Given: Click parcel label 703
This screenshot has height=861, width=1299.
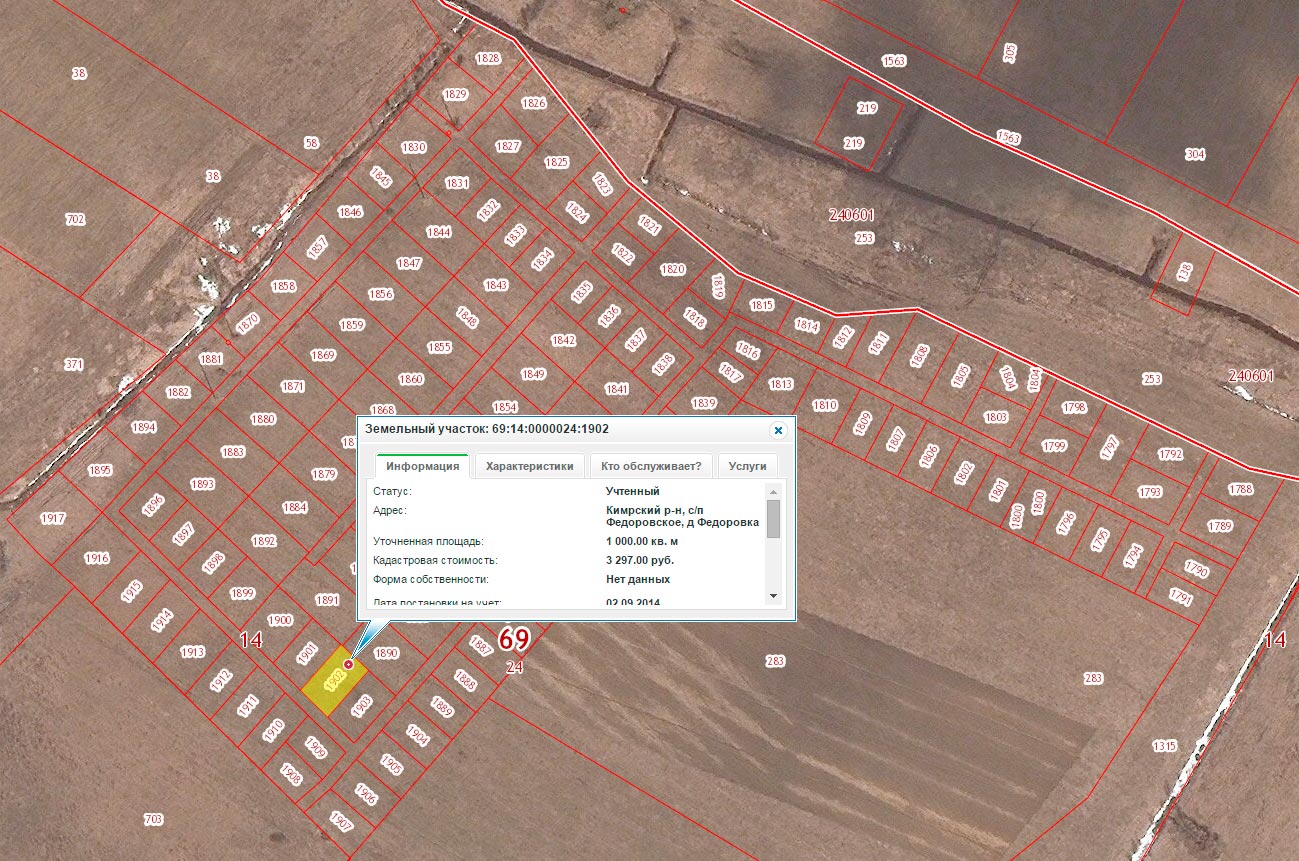Looking at the screenshot, I should tap(153, 820).
